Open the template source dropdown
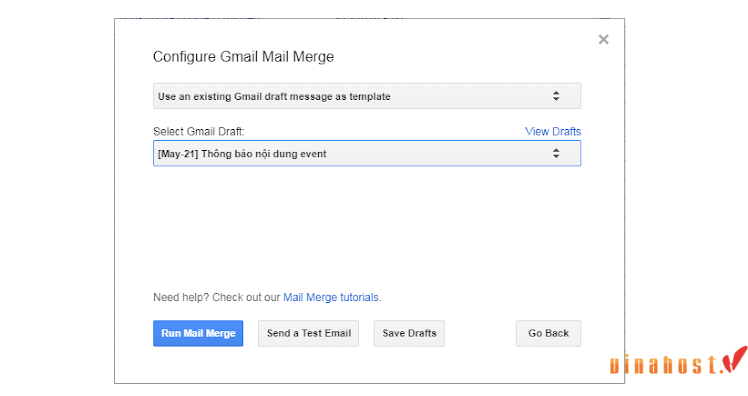The width and height of the screenshot is (748, 396). [367, 96]
